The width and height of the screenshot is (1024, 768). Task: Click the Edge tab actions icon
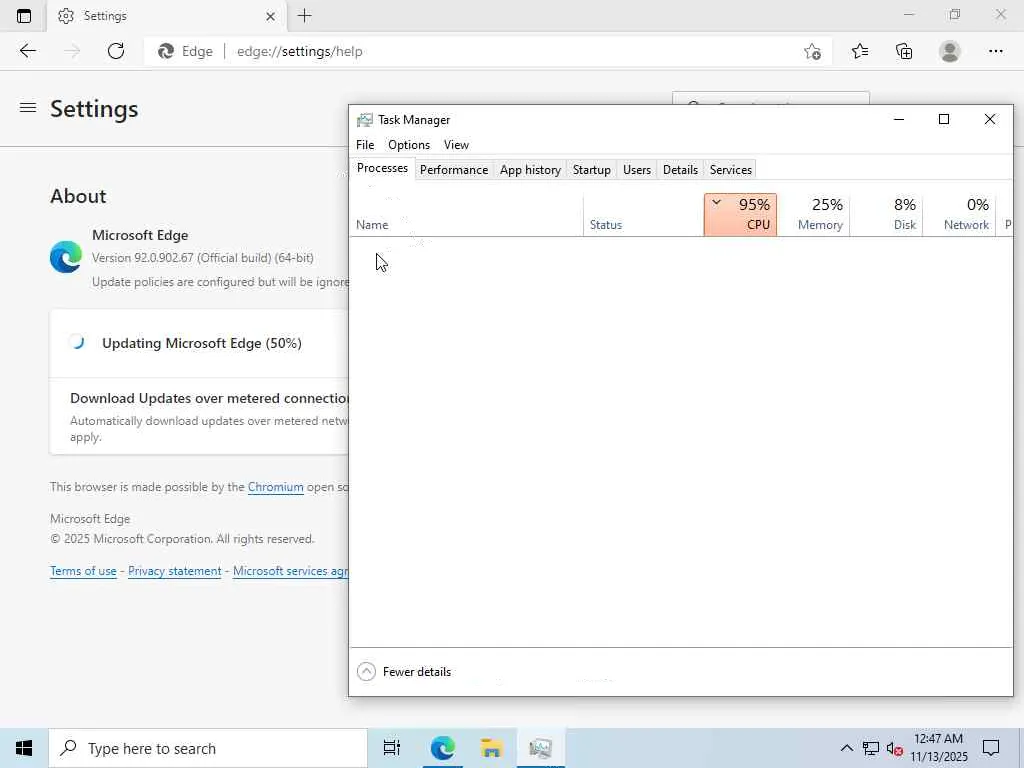click(24, 16)
